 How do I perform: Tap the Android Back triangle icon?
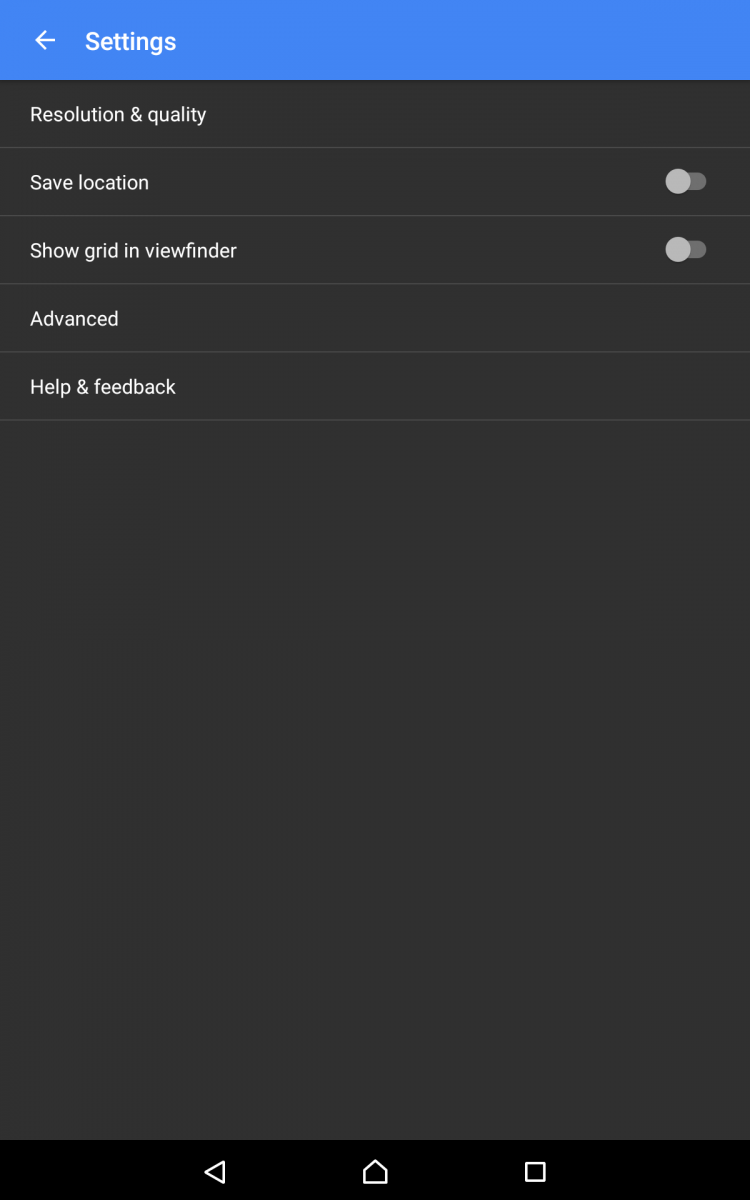[215, 1171]
